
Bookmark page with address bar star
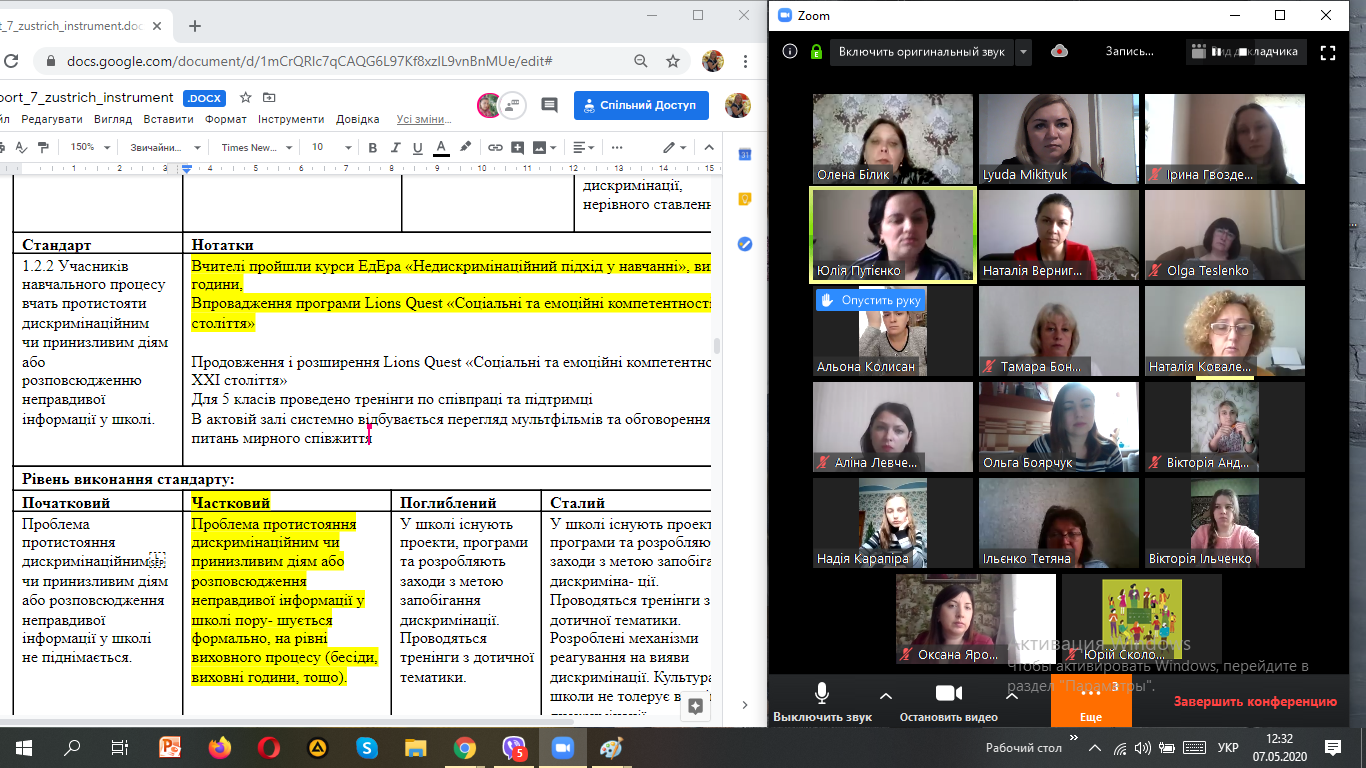(674, 61)
